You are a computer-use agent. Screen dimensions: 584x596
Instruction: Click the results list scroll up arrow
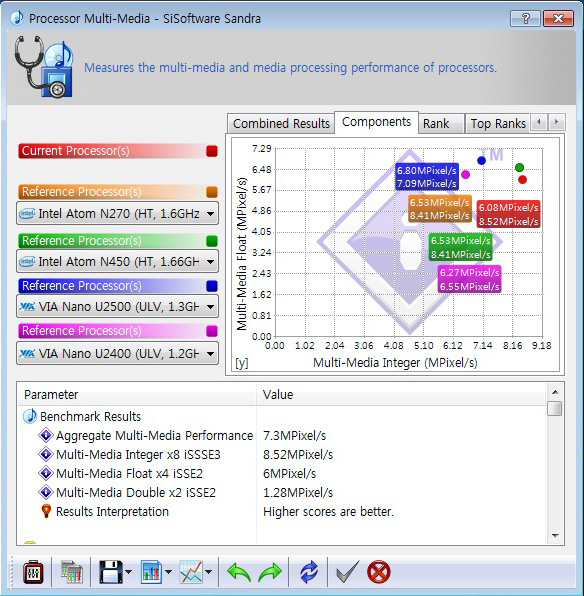tap(555, 392)
